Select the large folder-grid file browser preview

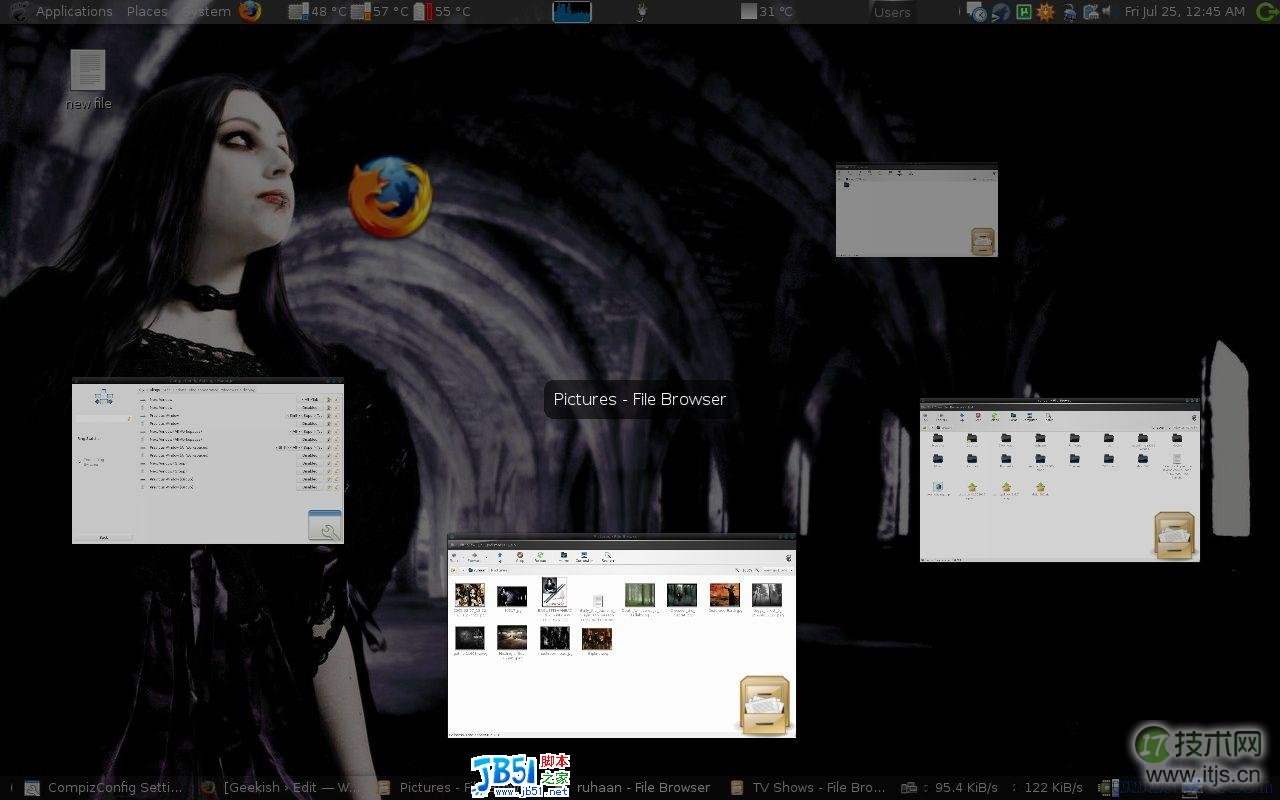pyautogui.click(x=1059, y=480)
